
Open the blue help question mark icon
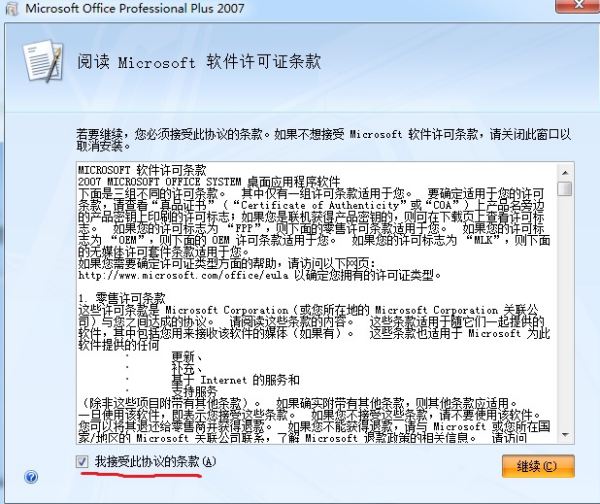tap(31, 477)
